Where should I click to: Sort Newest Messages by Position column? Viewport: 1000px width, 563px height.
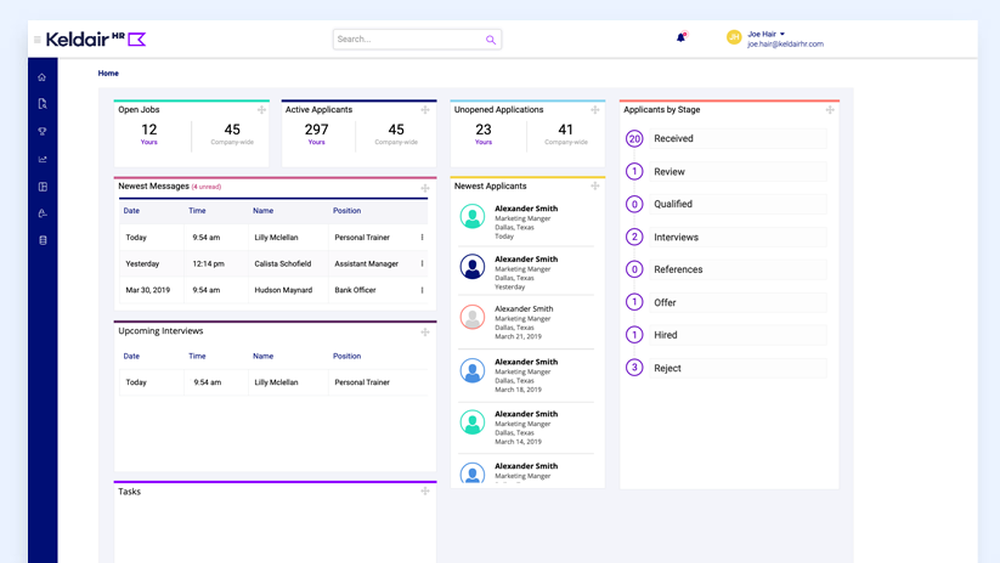point(347,210)
